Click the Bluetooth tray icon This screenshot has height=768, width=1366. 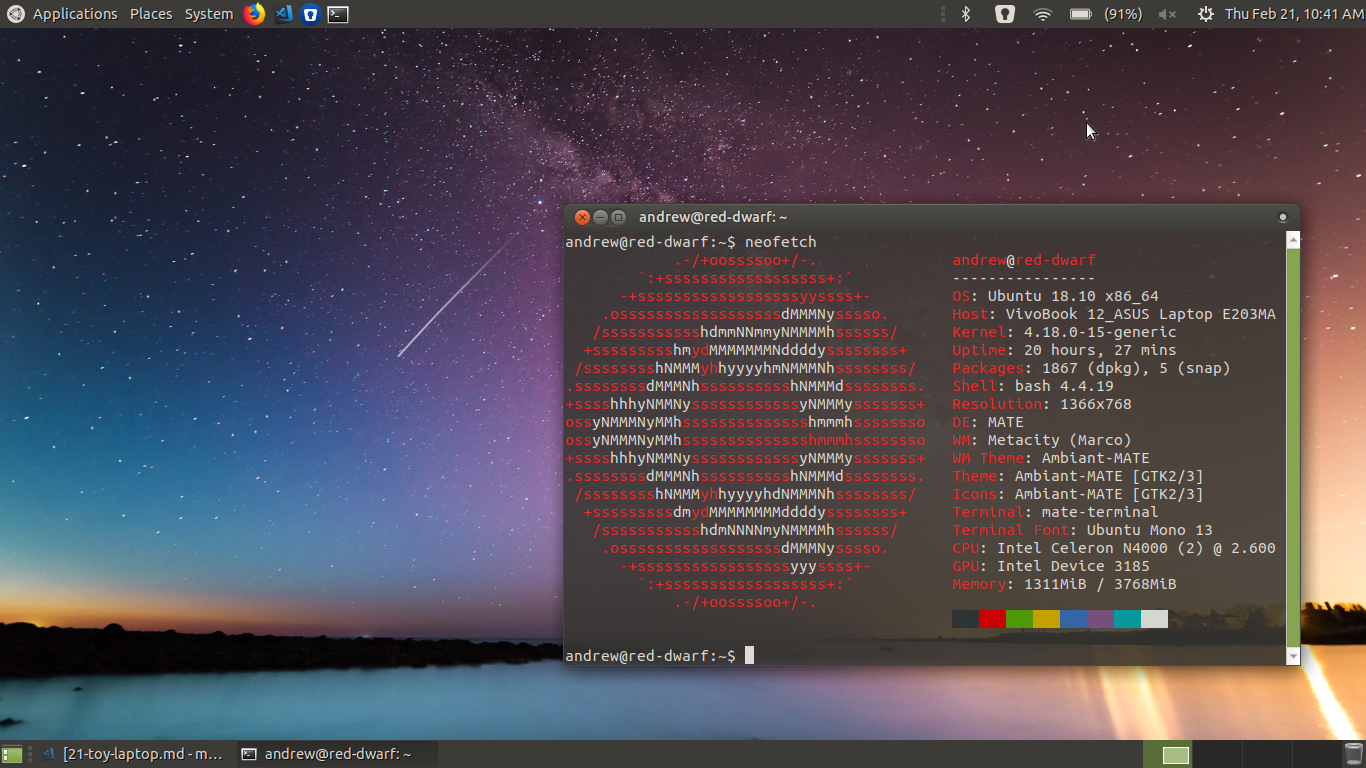click(966, 14)
